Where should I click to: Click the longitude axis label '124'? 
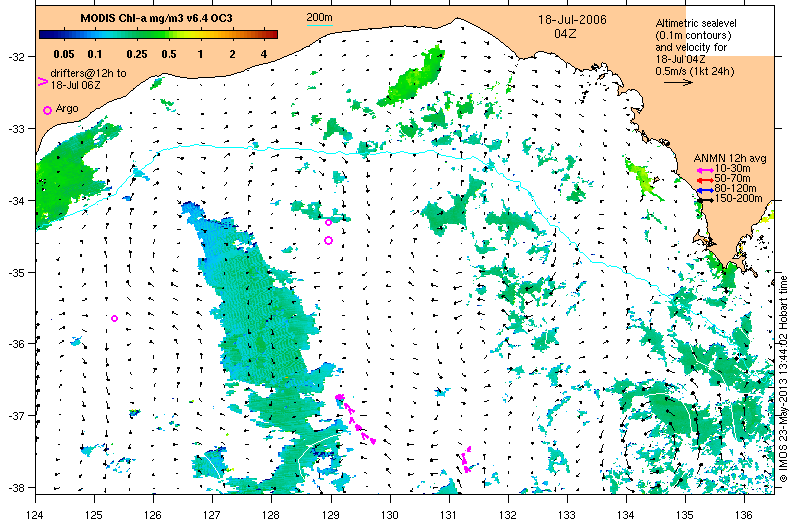(35, 514)
